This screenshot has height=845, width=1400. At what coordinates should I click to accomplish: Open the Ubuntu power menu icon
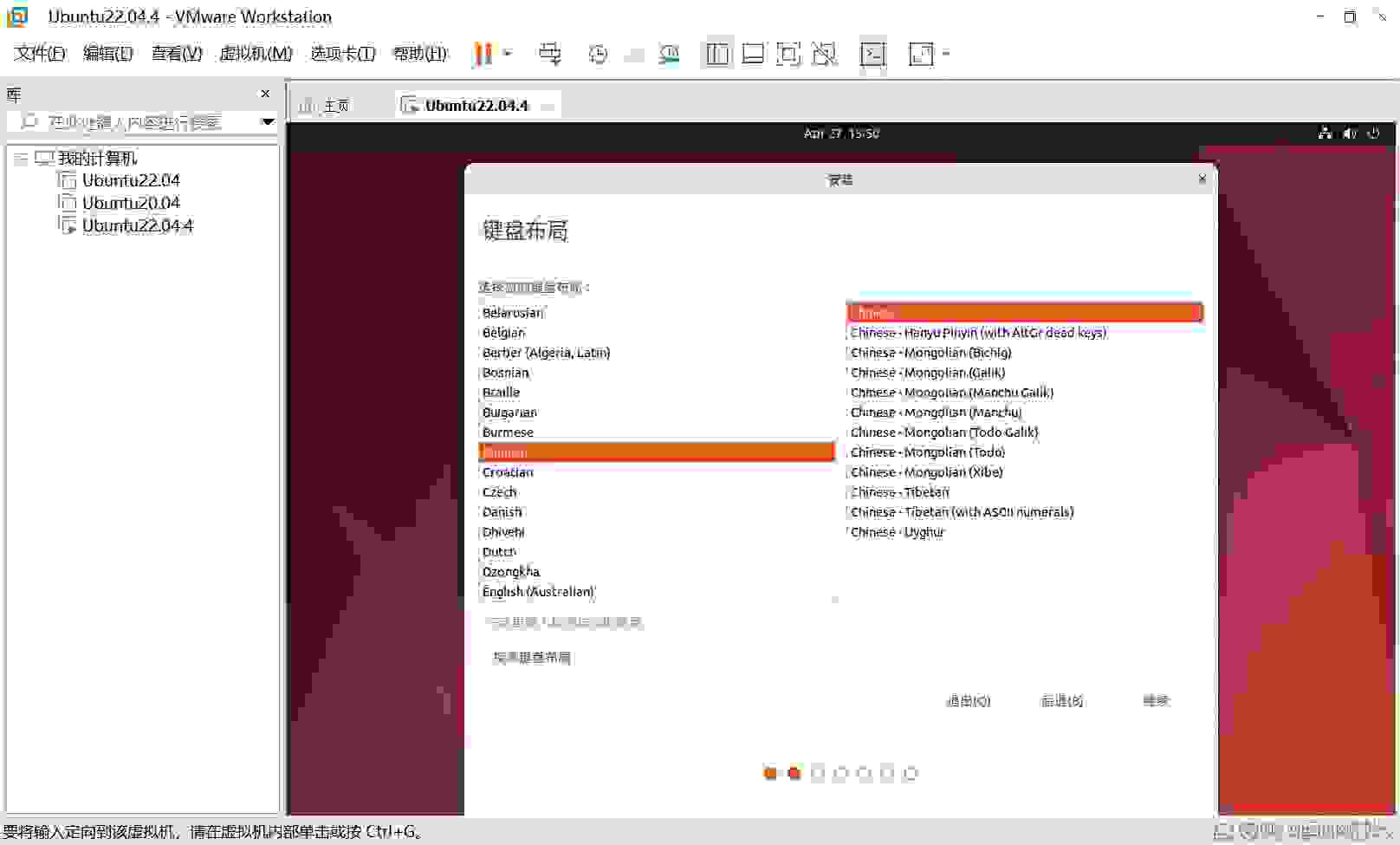1373,133
